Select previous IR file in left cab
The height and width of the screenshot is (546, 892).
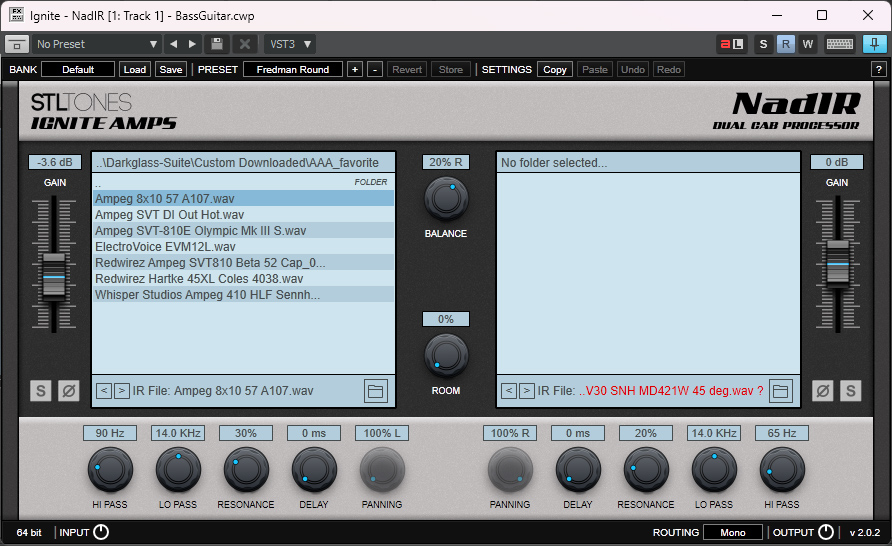[104, 391]
